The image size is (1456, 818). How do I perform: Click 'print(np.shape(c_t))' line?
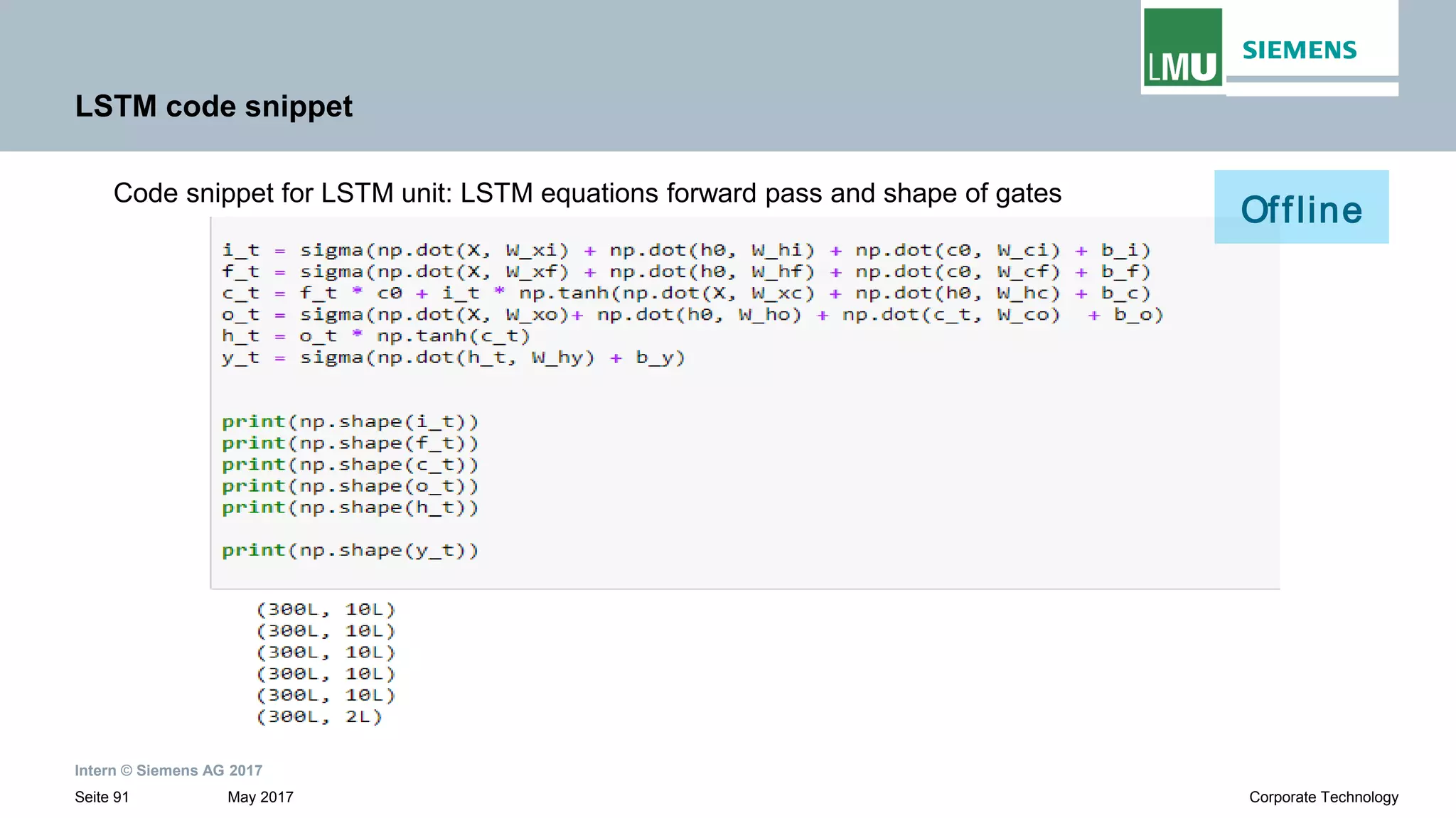[x=350, y=465]
